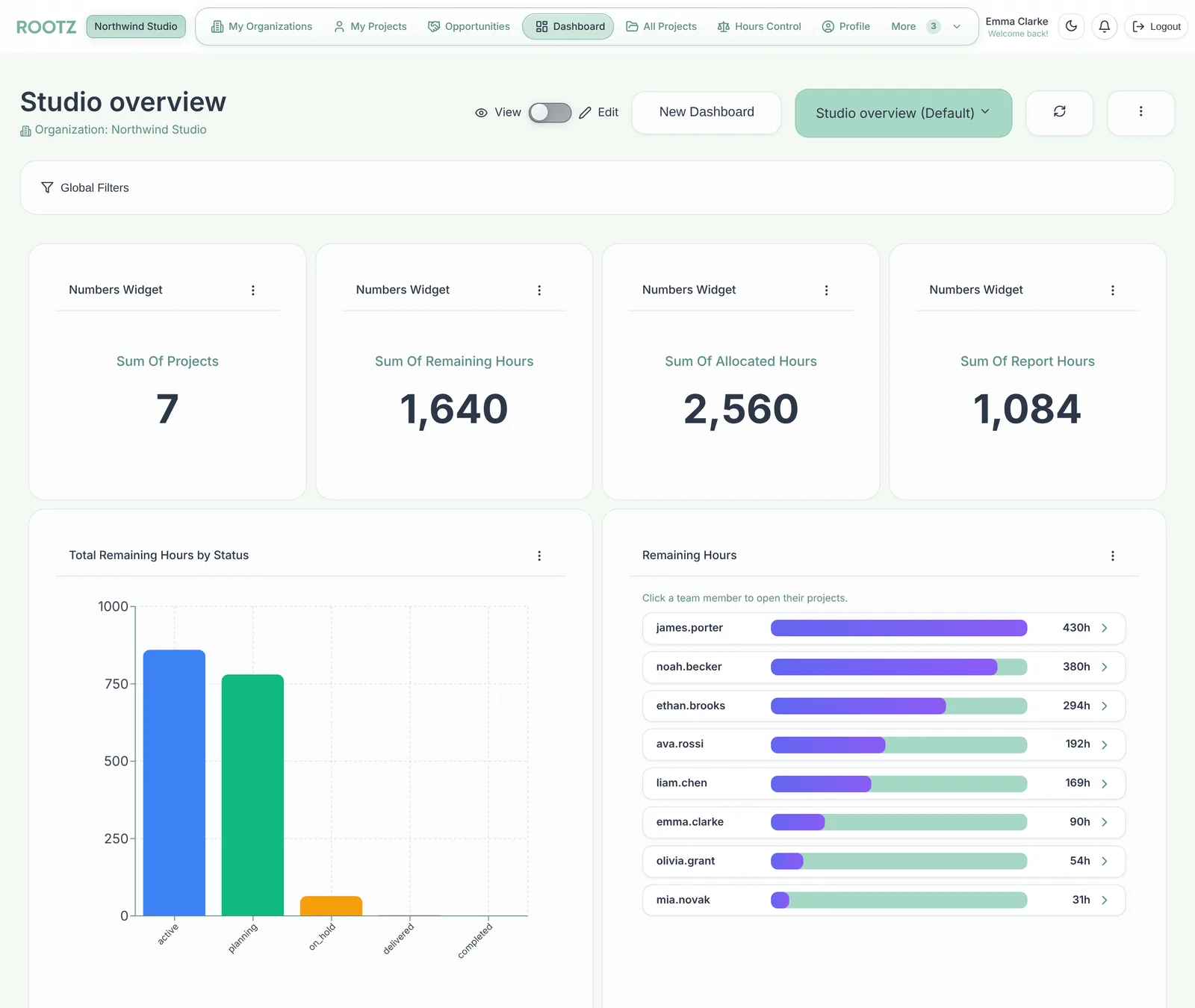Click the 2,560 allocated hours value

pos(741,410)
